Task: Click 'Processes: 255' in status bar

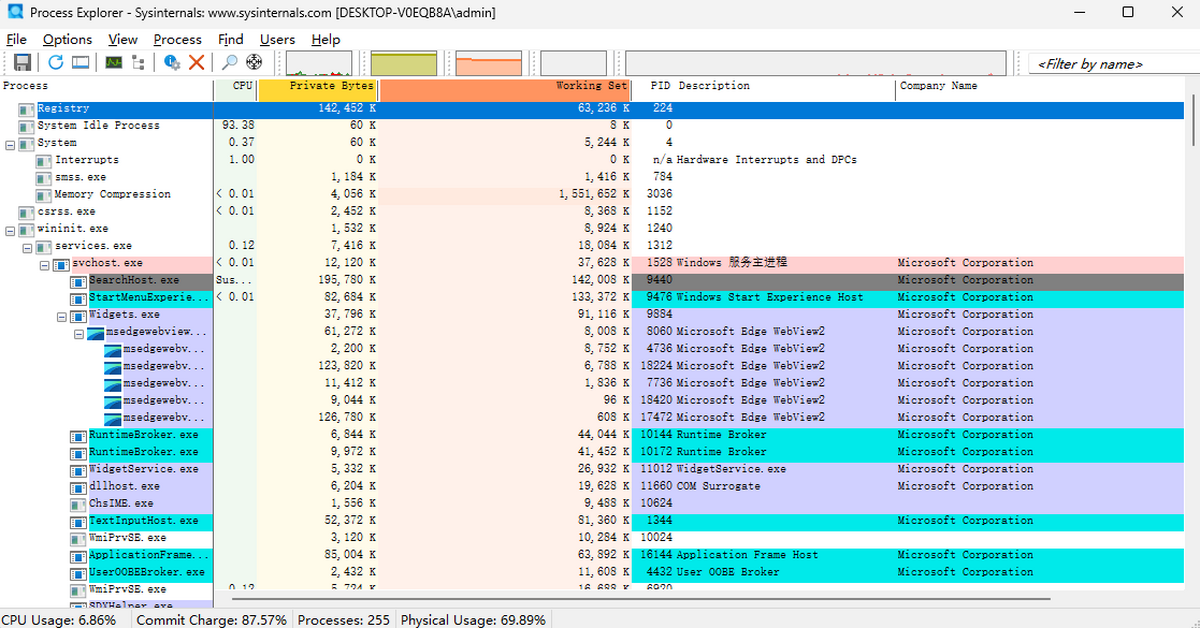Action: pos(344,620)
